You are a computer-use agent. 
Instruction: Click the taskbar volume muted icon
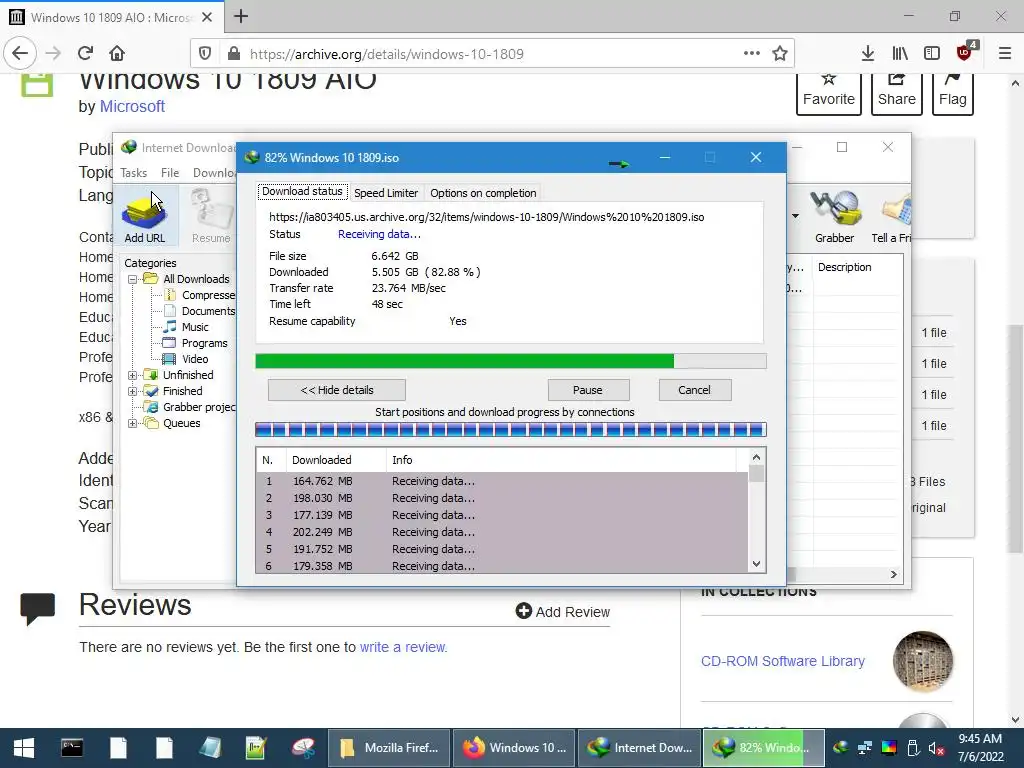point(936,748)
